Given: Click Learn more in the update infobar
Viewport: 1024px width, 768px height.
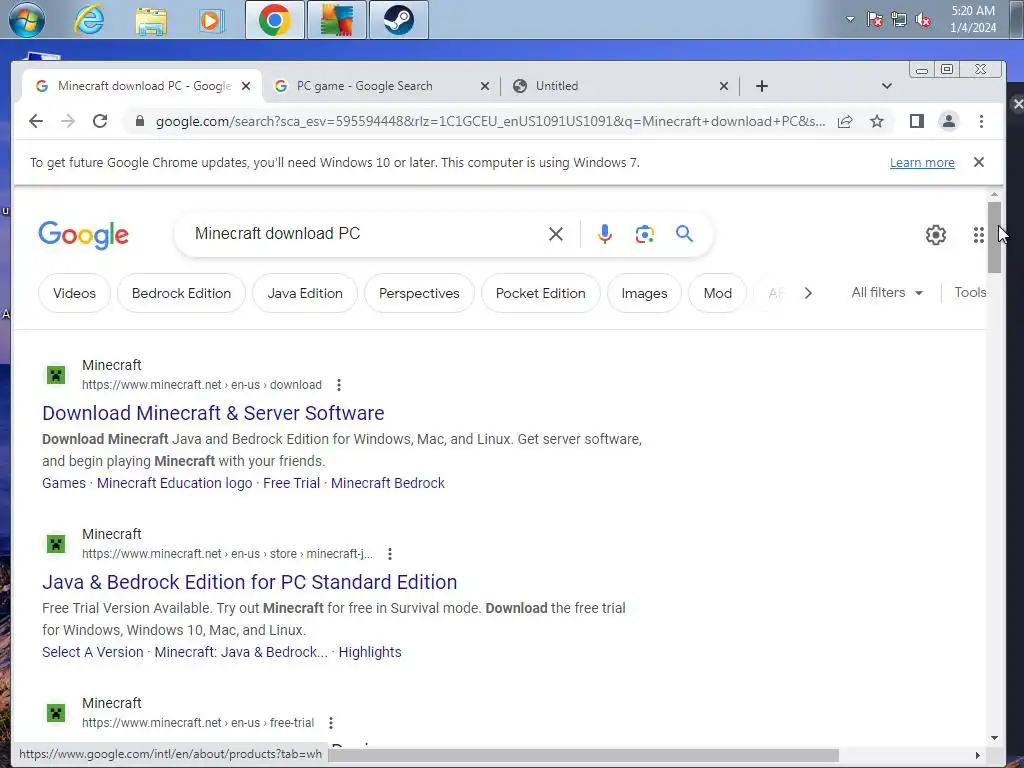Looking at the screenshot, I should 922,163.
